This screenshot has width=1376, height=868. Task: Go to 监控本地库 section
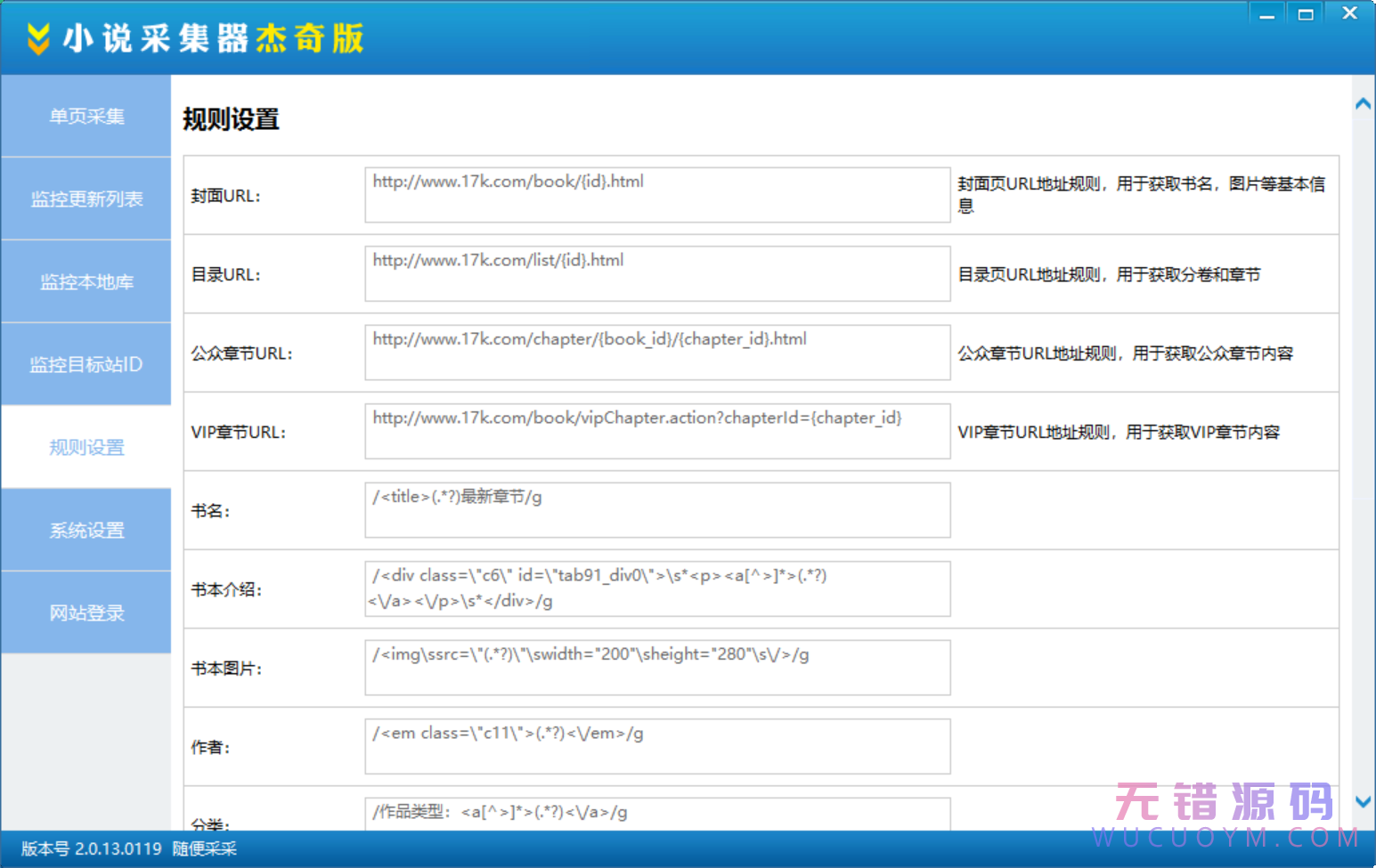(86, 282)
